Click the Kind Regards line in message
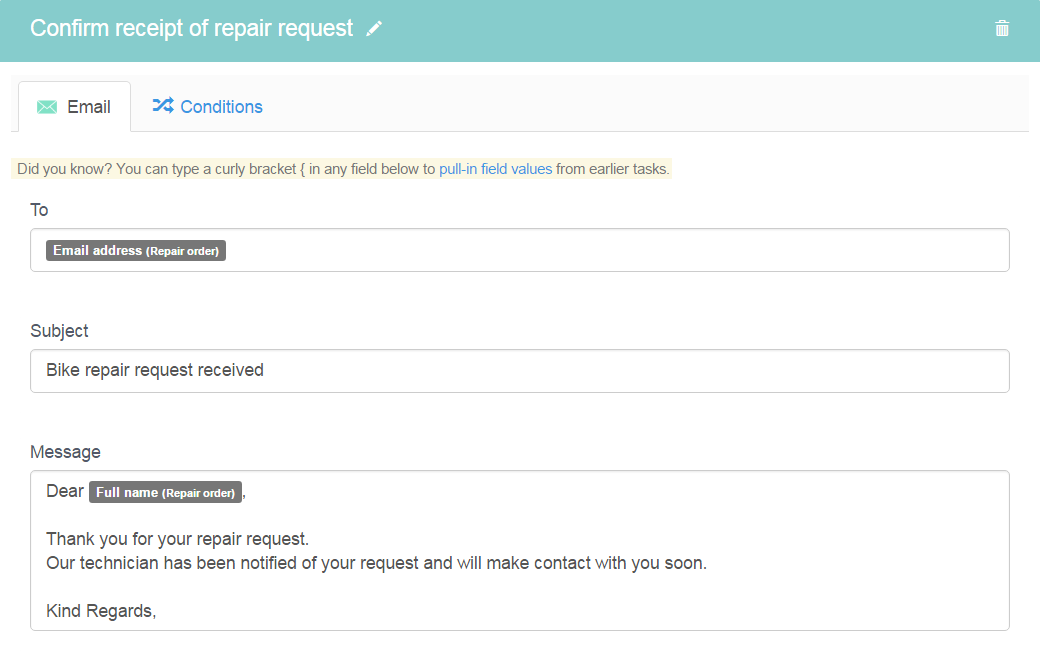The height and width of the screenshot is (667, 1040). point(101,611)
